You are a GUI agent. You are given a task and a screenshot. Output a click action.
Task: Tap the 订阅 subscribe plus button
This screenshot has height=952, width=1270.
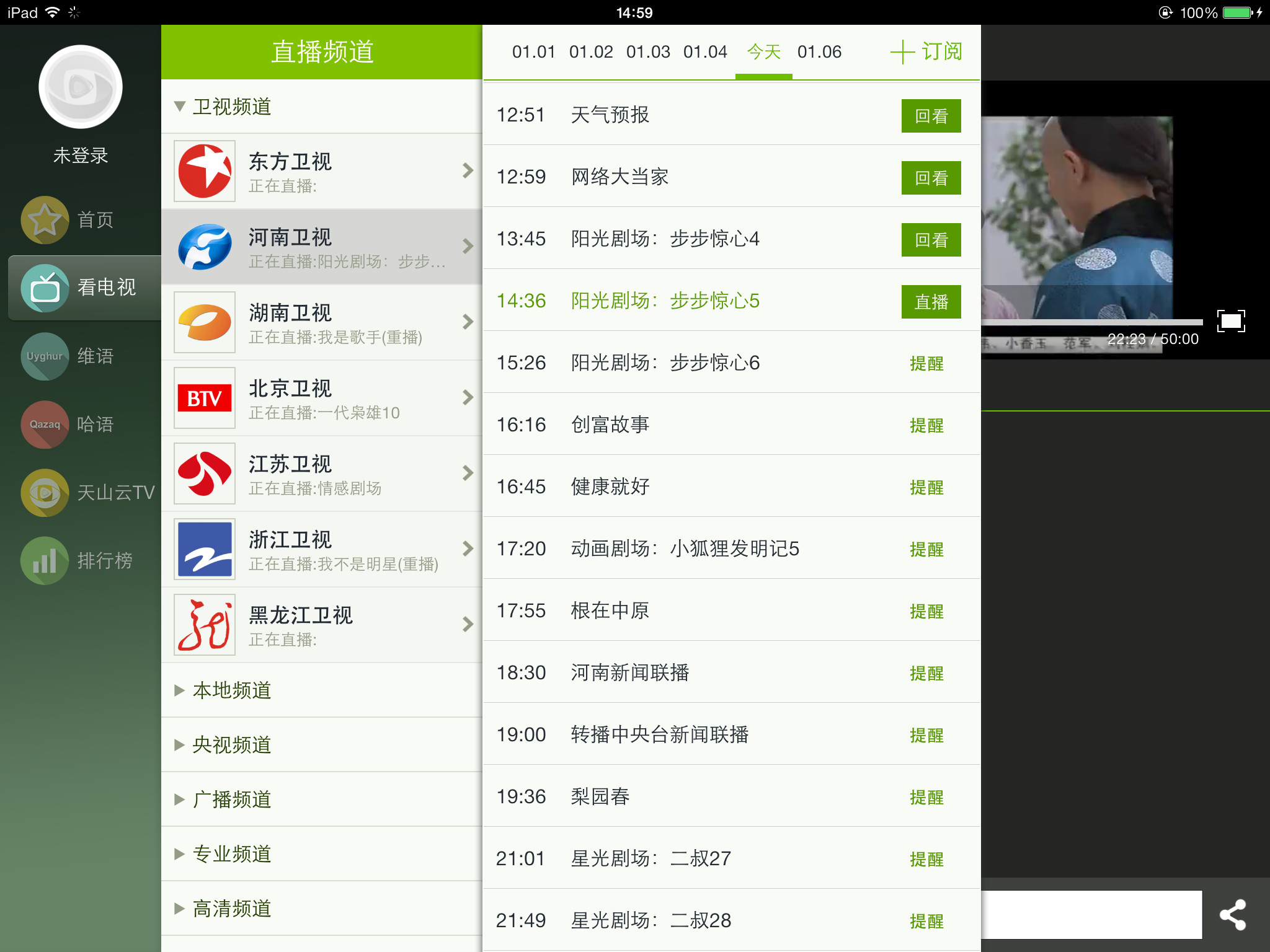click(926, 52)
